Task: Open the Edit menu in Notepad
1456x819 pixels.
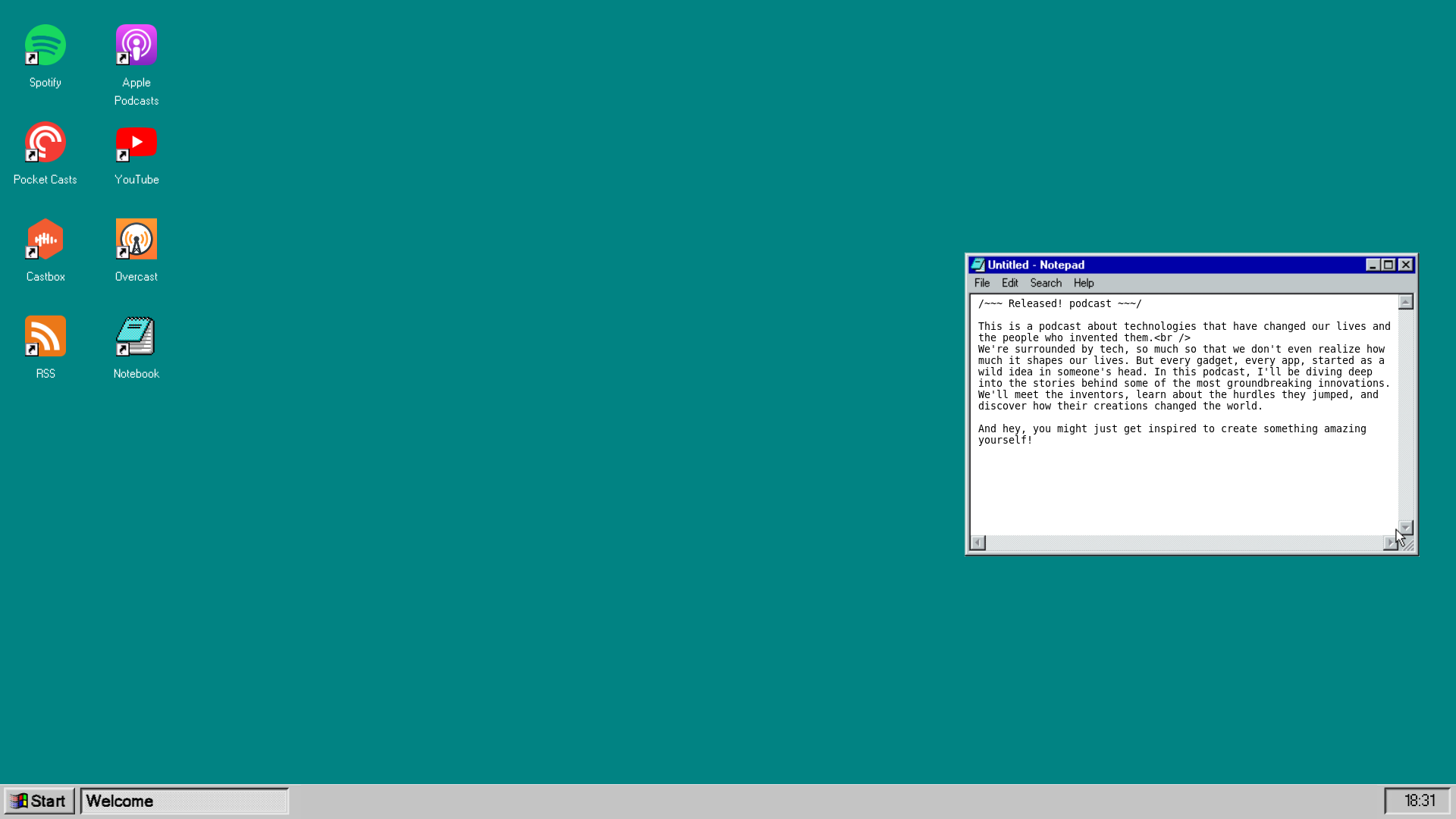Action: click(x=1009, y=283)
